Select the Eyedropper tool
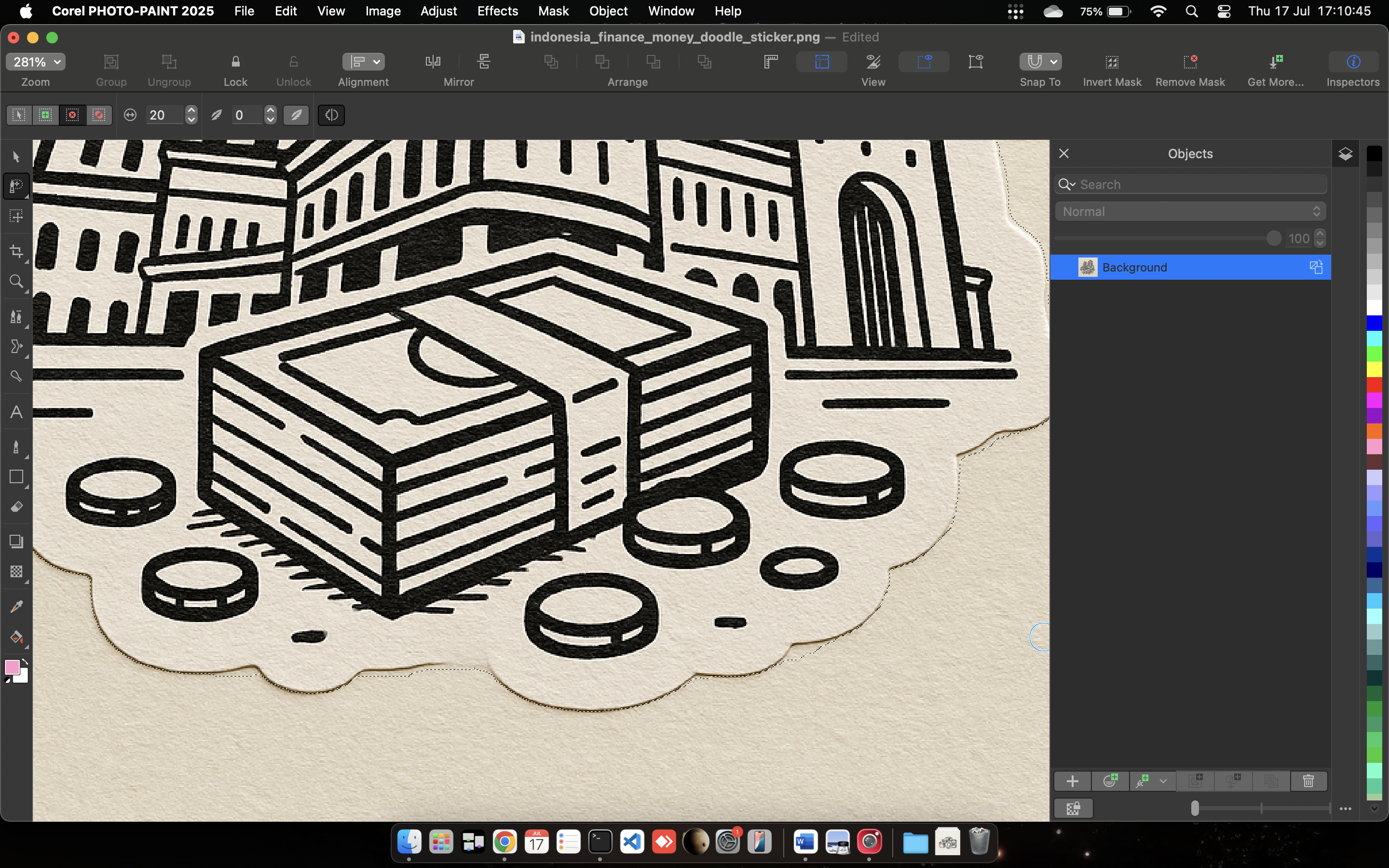1389x868 pixels. pos(16,606)
